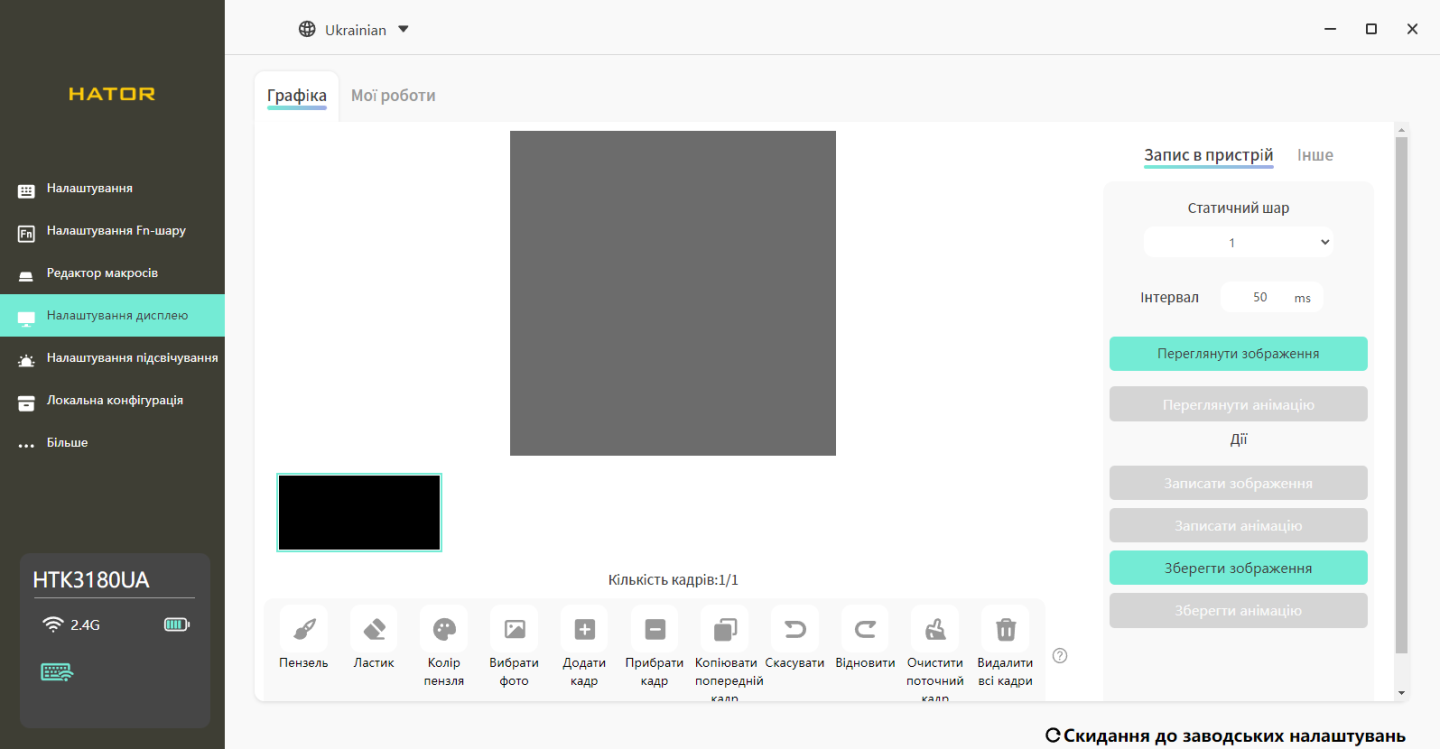Viewport: 1440px width, 749px height.
Task: Remove a frame with Прибрати кадр
Action: 655,629
